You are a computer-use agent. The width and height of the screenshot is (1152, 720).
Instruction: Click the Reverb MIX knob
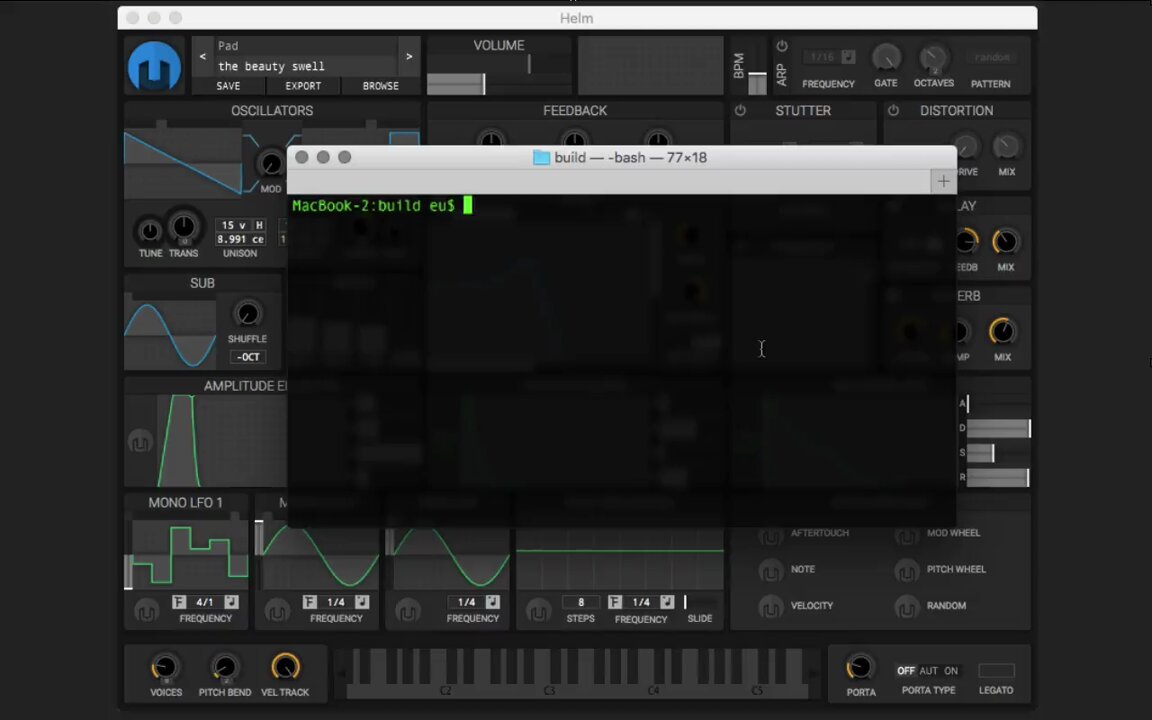(1003, 331)
